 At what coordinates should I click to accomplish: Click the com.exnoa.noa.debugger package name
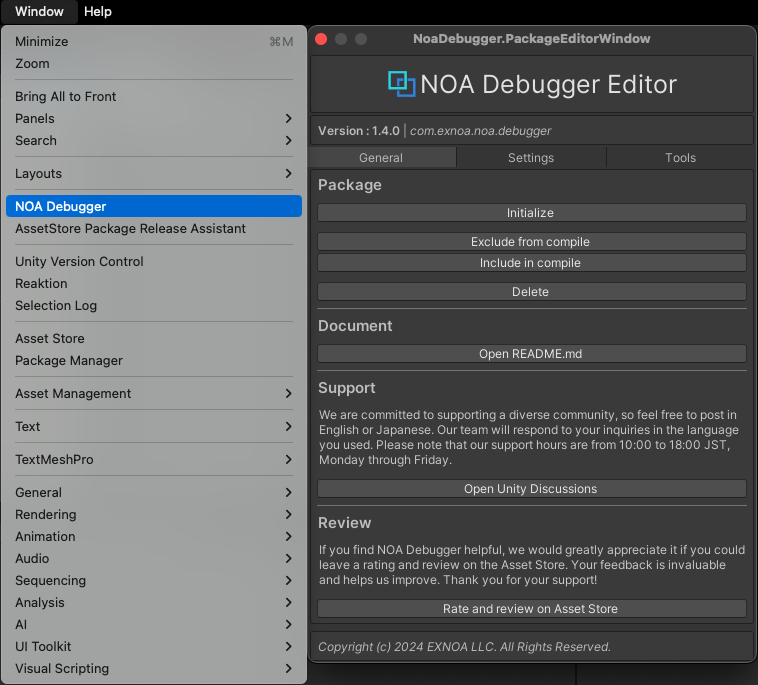[481, 131]
